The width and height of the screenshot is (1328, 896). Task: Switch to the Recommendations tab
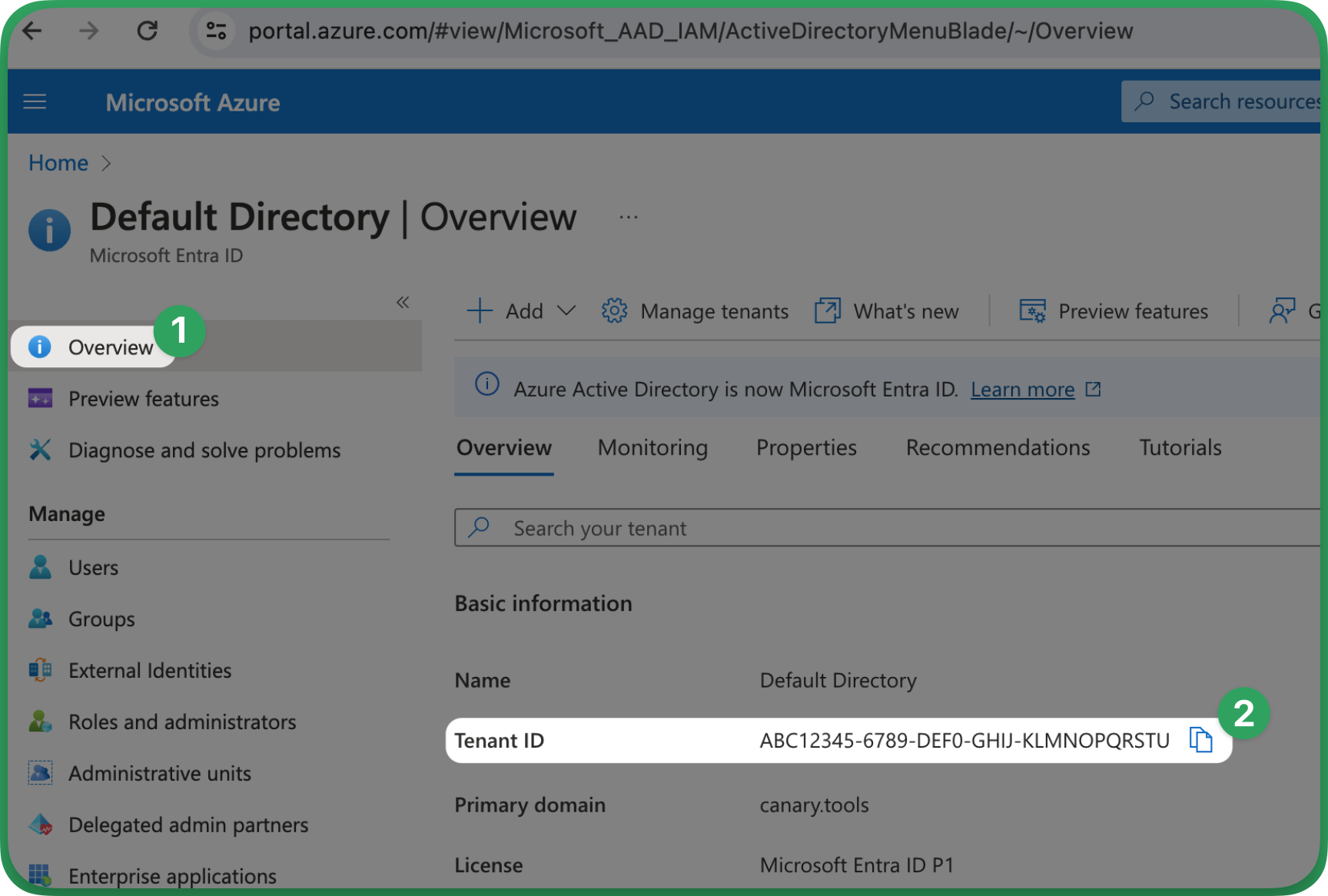(x=998, y=448)
